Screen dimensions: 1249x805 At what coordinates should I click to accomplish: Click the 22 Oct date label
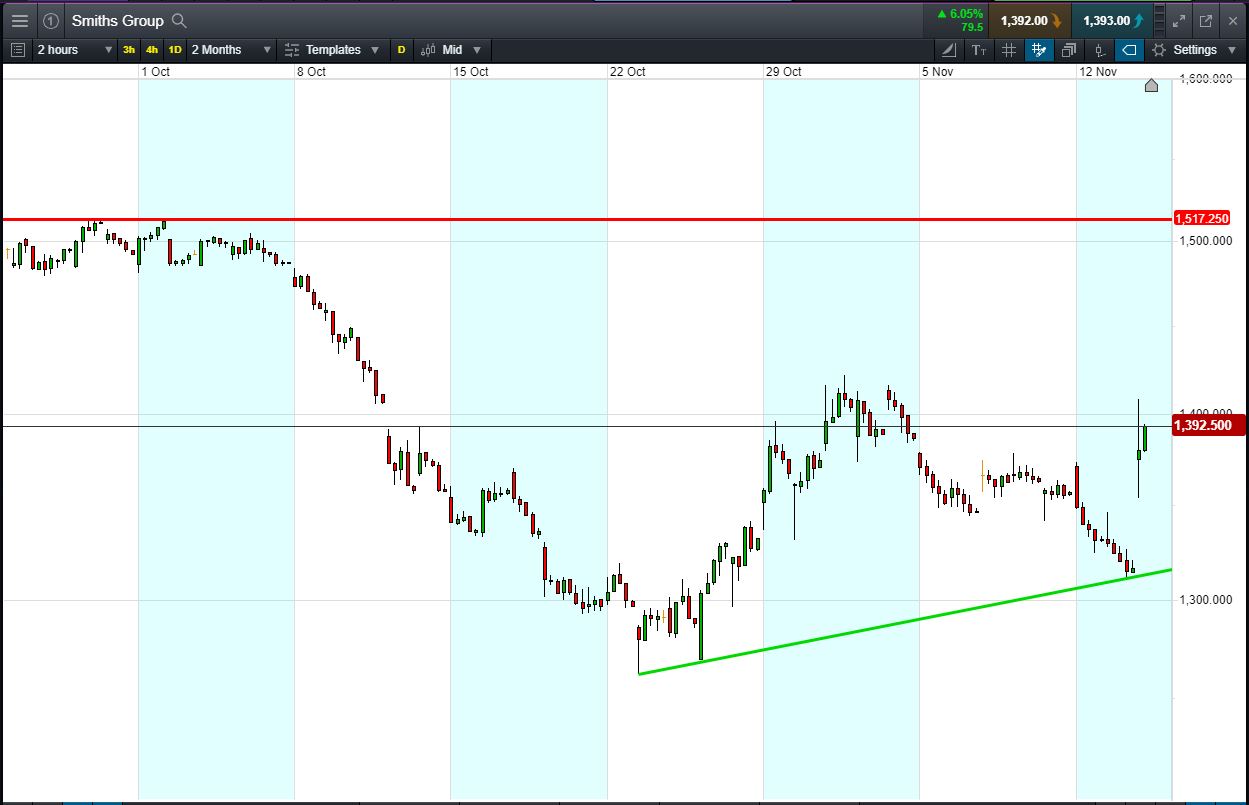pyautogui.click(x=627, y=71)
